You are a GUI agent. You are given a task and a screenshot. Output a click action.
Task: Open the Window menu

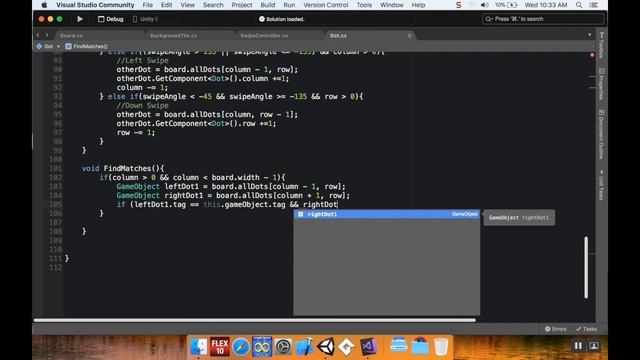pos(391,5)
